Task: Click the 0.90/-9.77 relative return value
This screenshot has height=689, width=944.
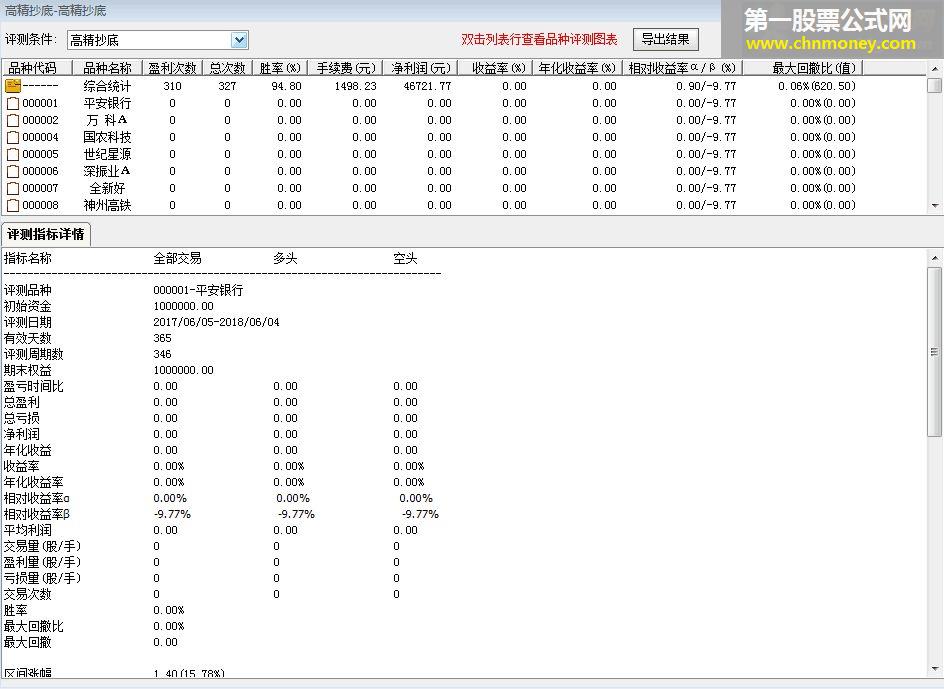Action: (x=706, y=86)
